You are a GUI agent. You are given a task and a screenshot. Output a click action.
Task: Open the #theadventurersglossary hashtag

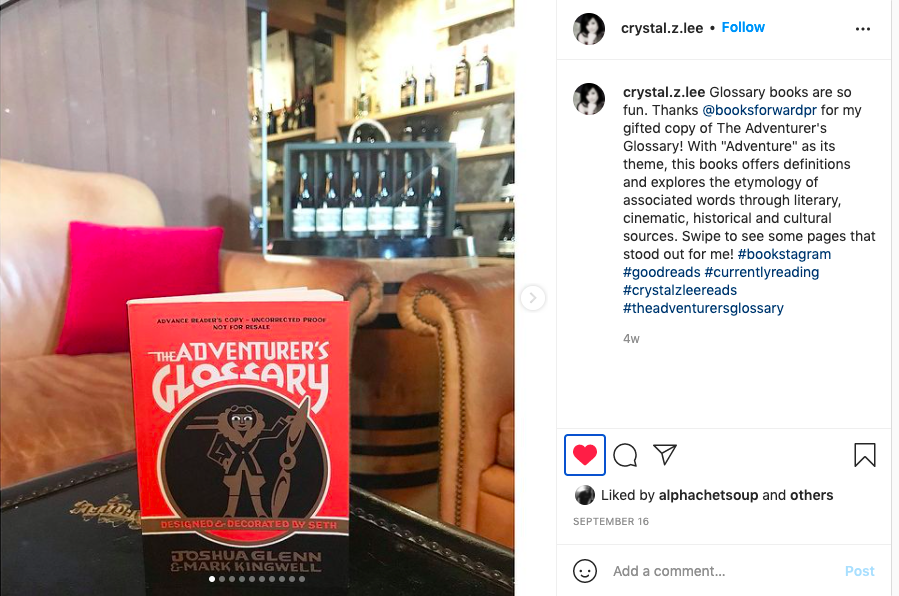(x=703, y=308)
